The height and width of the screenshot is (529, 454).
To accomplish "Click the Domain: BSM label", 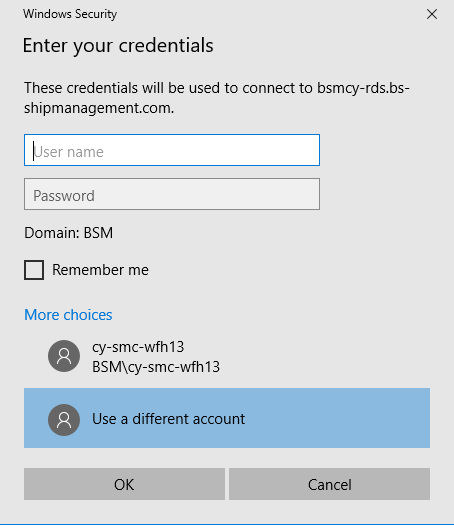I will [68, 233].
